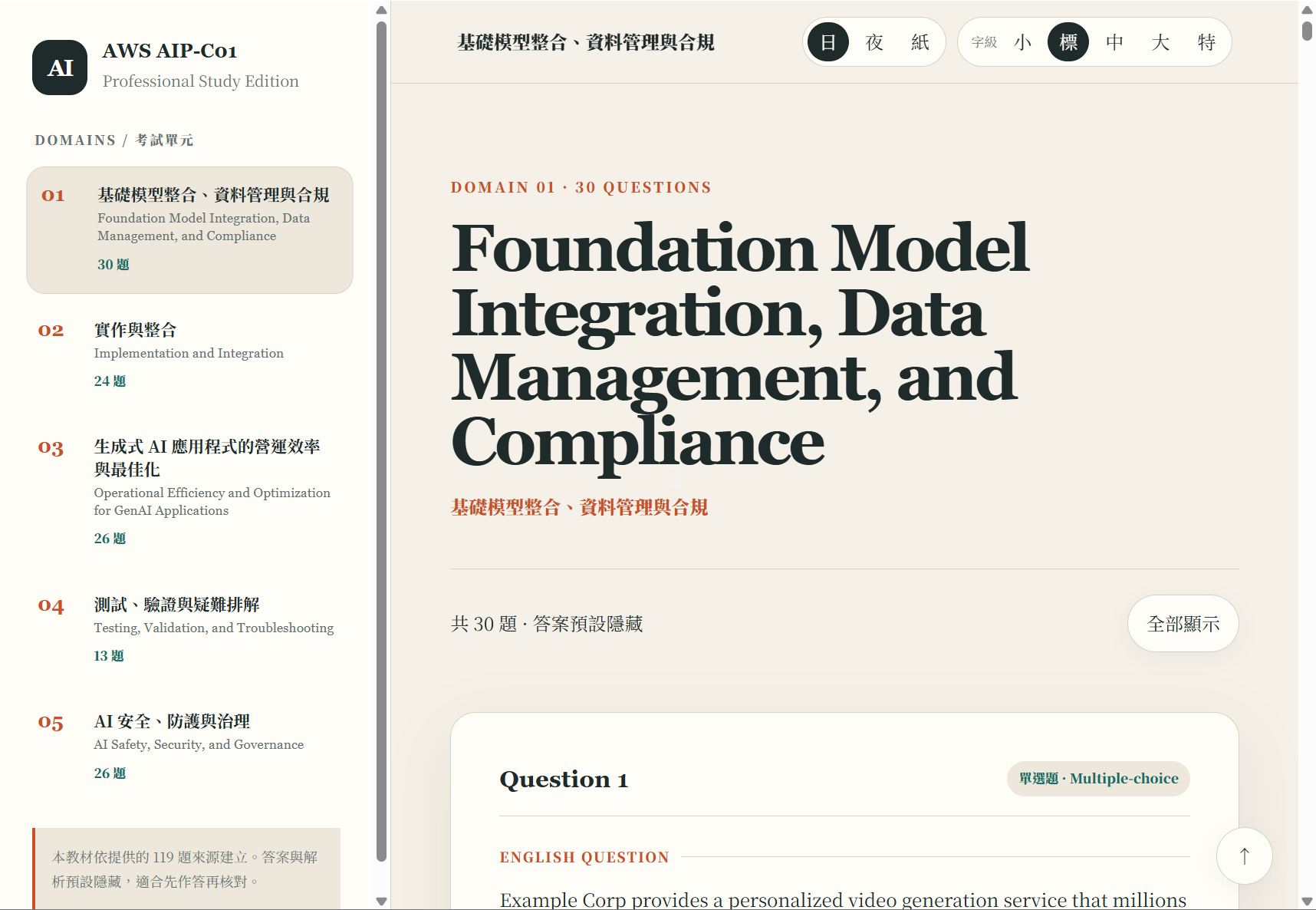
Task: Click the sidebar scroll down arrow
Action: coord(381,902)
